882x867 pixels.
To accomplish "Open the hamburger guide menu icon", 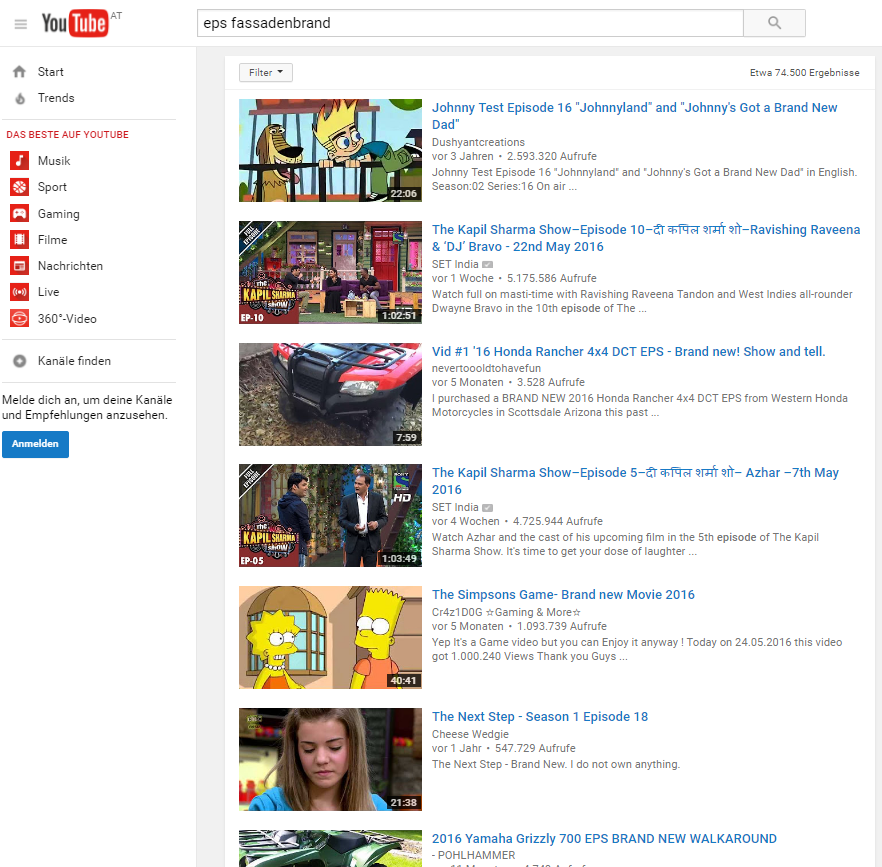I will [x=20, y=24].
